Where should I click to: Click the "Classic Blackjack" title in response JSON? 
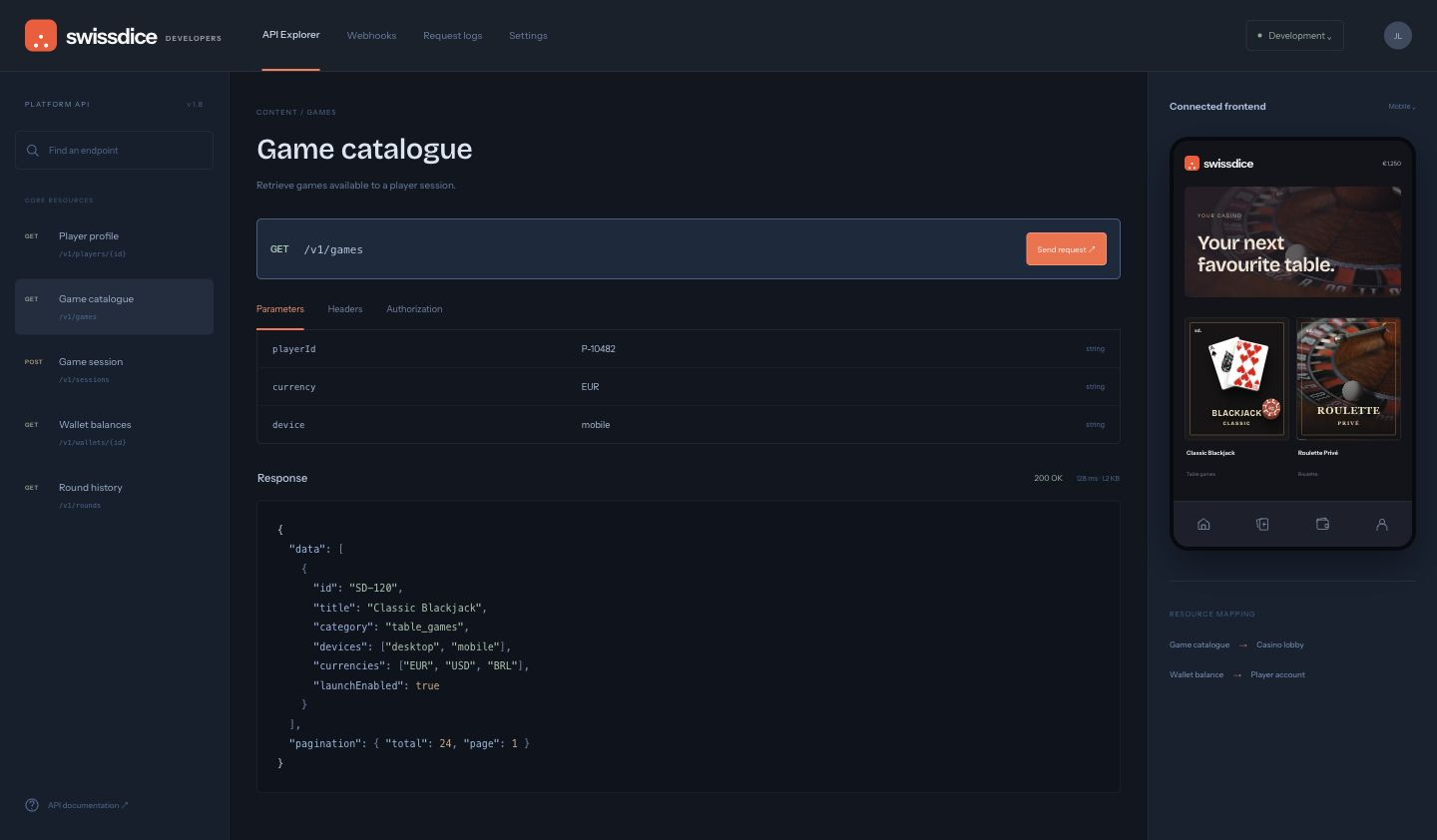[424, 608]
